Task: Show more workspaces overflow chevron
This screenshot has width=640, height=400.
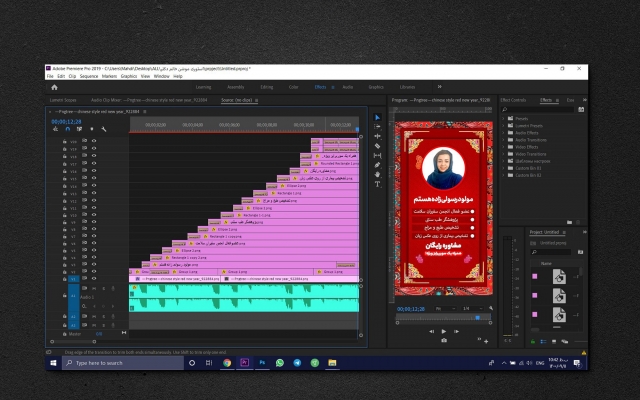Action: tap(440, 87)
